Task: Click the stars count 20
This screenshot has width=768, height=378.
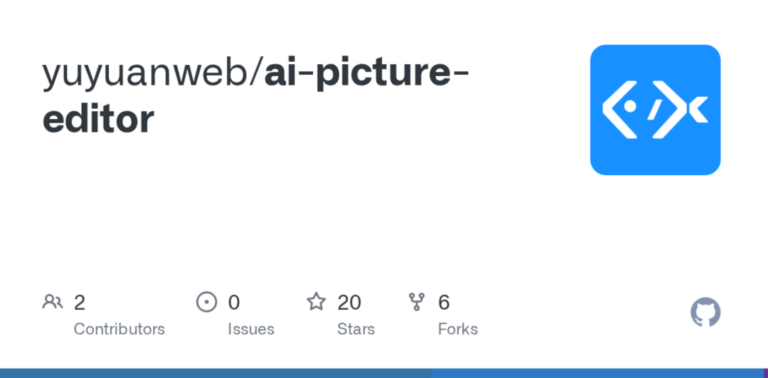Action: coord(349,303)
